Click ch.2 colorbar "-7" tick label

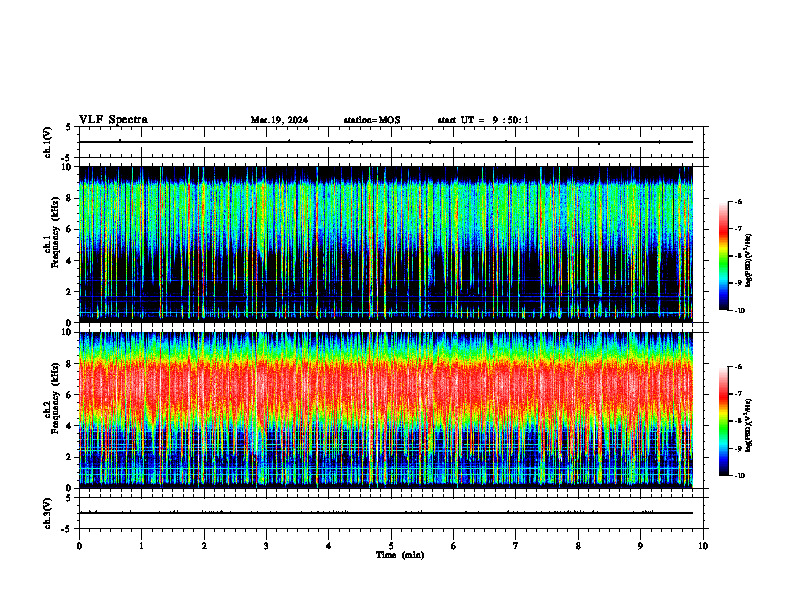[738, 394]
